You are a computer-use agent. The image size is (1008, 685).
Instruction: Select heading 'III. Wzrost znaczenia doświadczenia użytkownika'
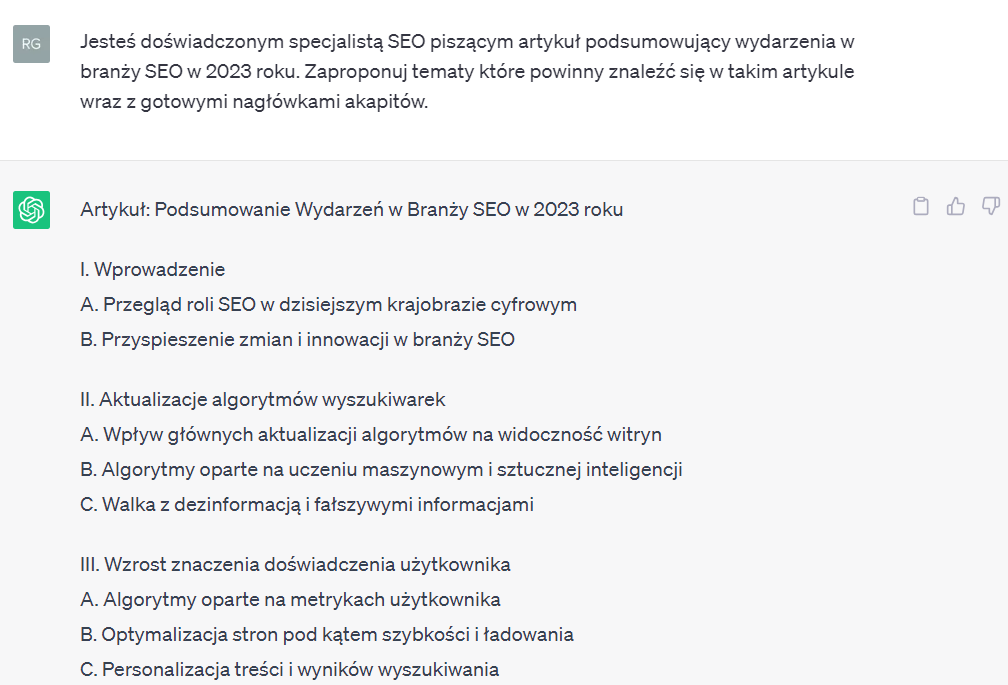tap(295, 564)
